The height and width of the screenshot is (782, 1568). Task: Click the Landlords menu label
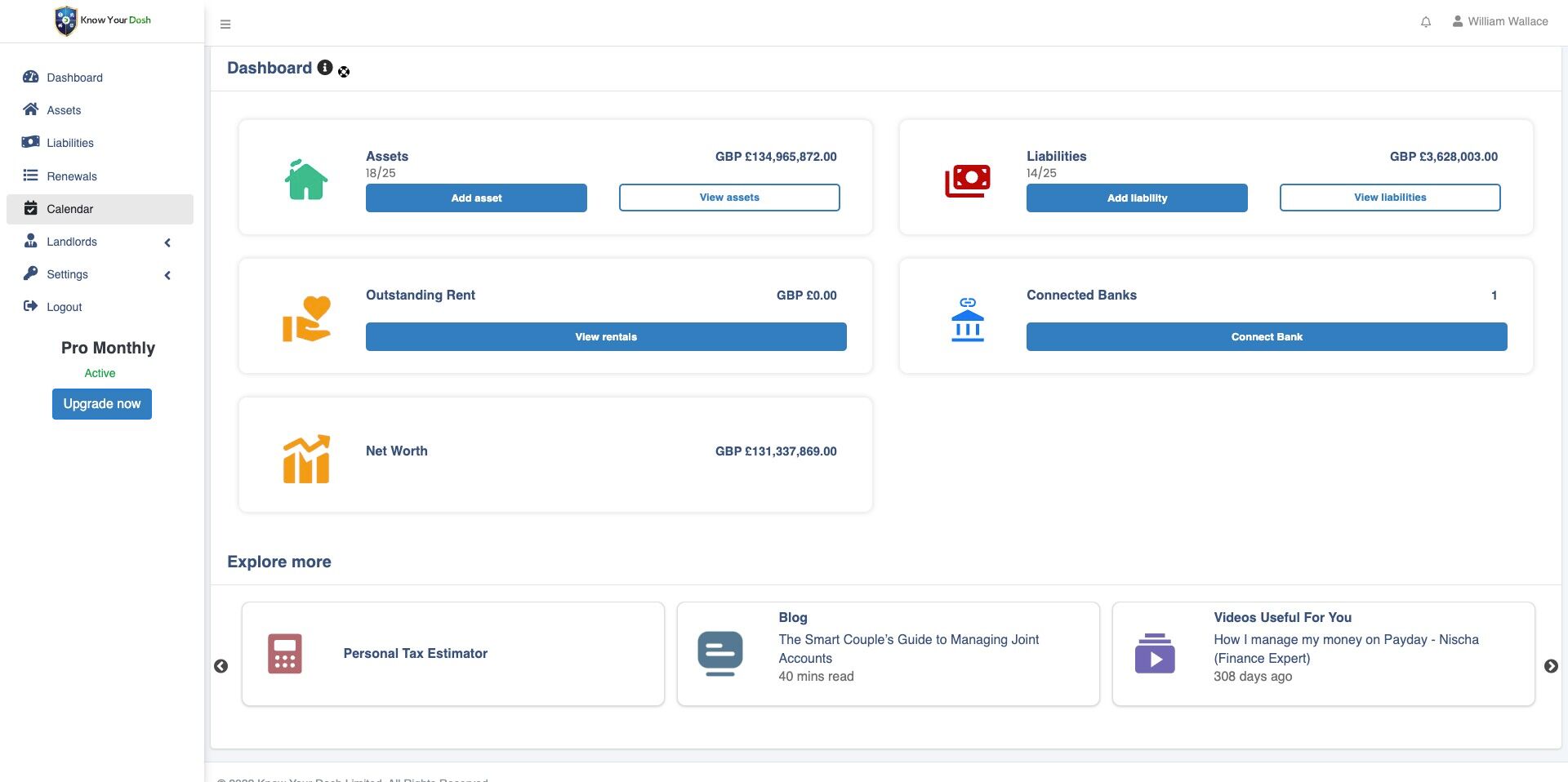coord(72,242)
